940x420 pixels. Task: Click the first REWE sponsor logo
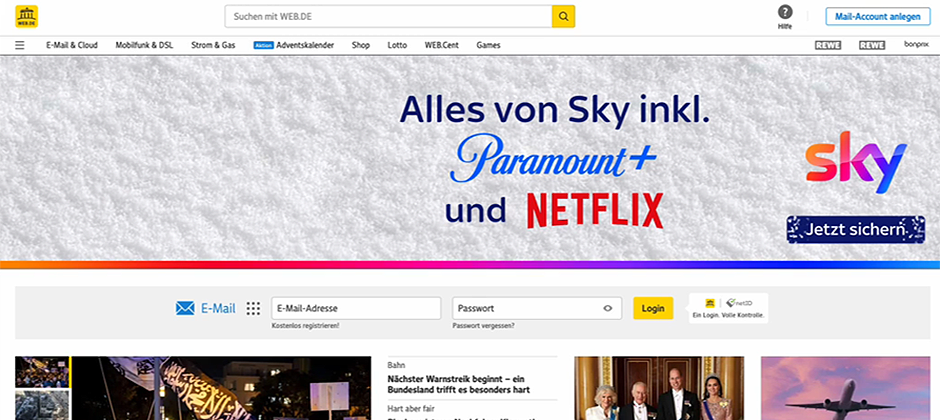point(828,45)
